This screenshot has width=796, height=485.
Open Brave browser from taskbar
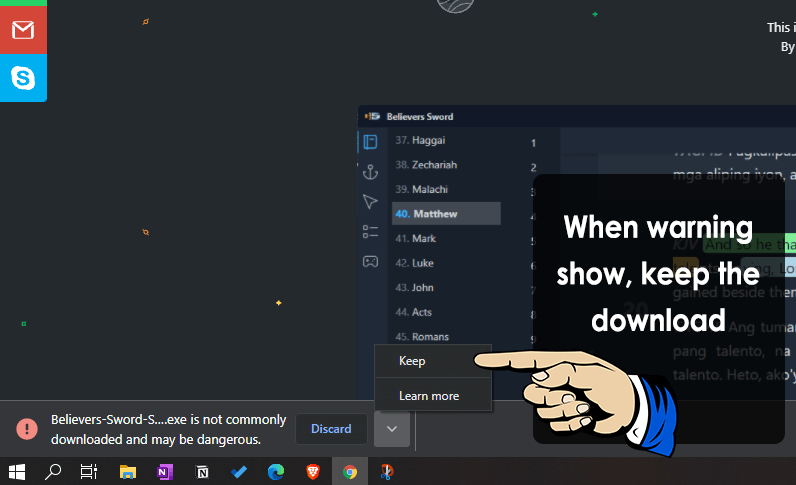313,472
